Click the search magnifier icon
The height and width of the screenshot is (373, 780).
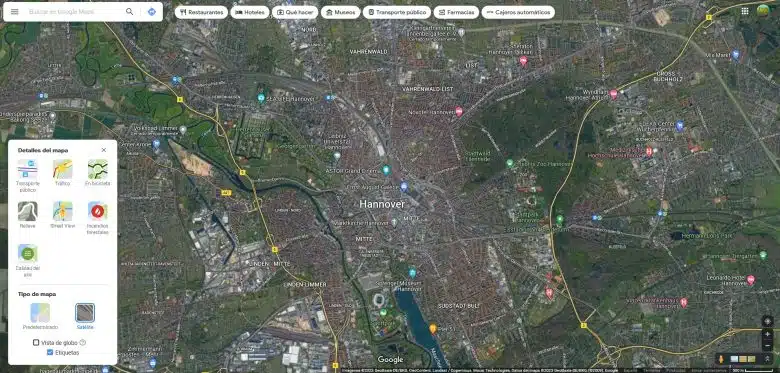click(129, 12)
